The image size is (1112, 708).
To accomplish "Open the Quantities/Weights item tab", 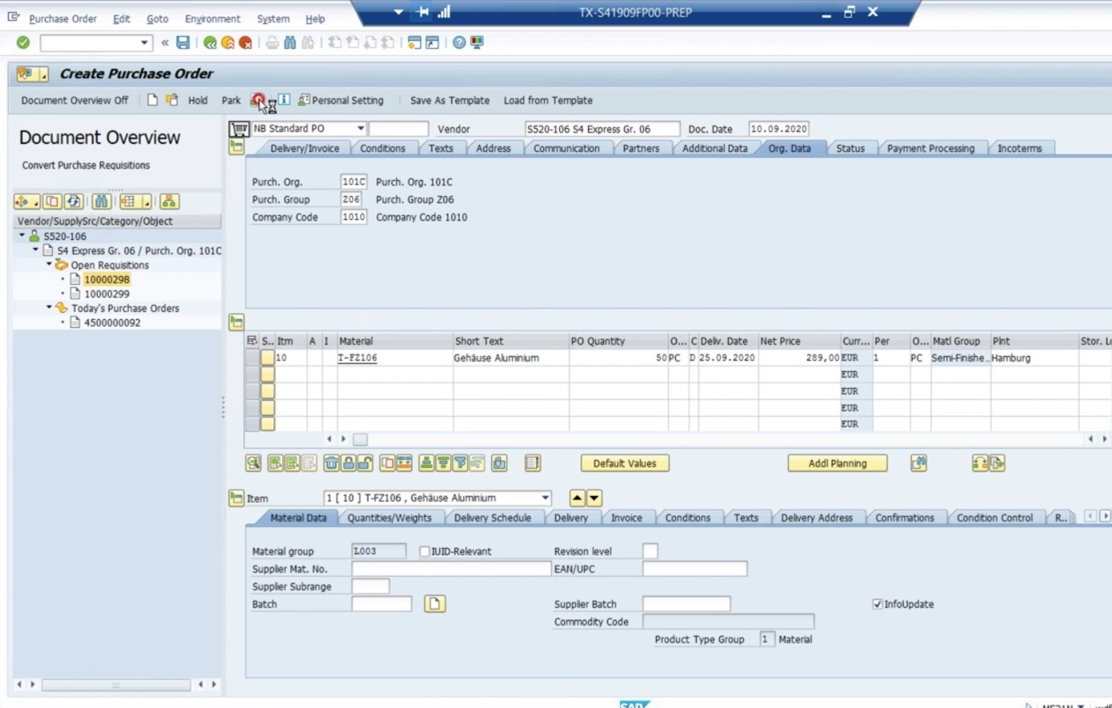I will [389, 518].
